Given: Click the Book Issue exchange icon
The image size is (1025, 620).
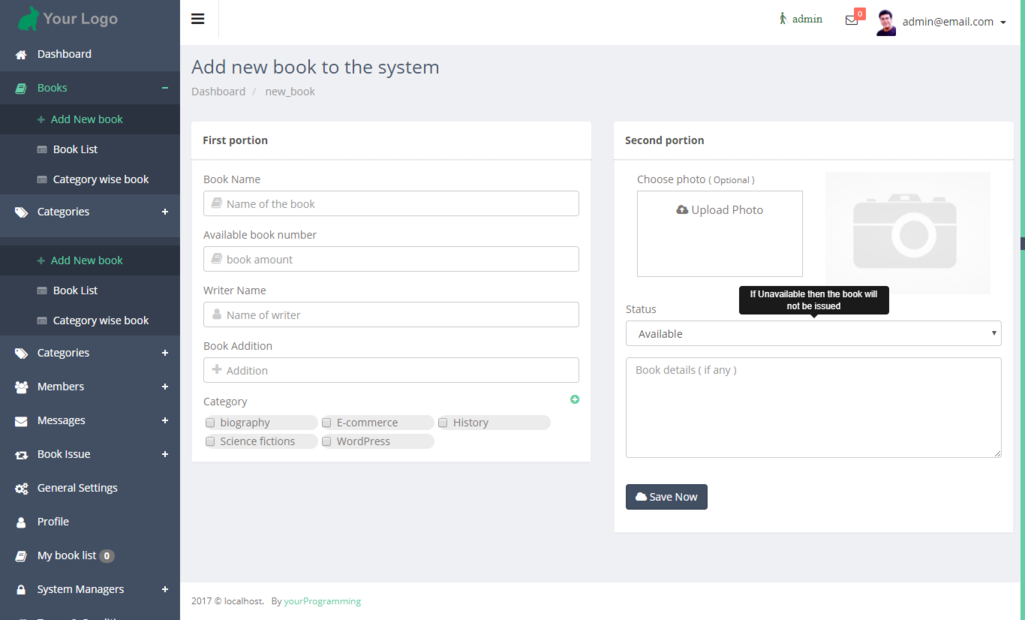Looking at the screenshot, I should [x=21, y=455].
